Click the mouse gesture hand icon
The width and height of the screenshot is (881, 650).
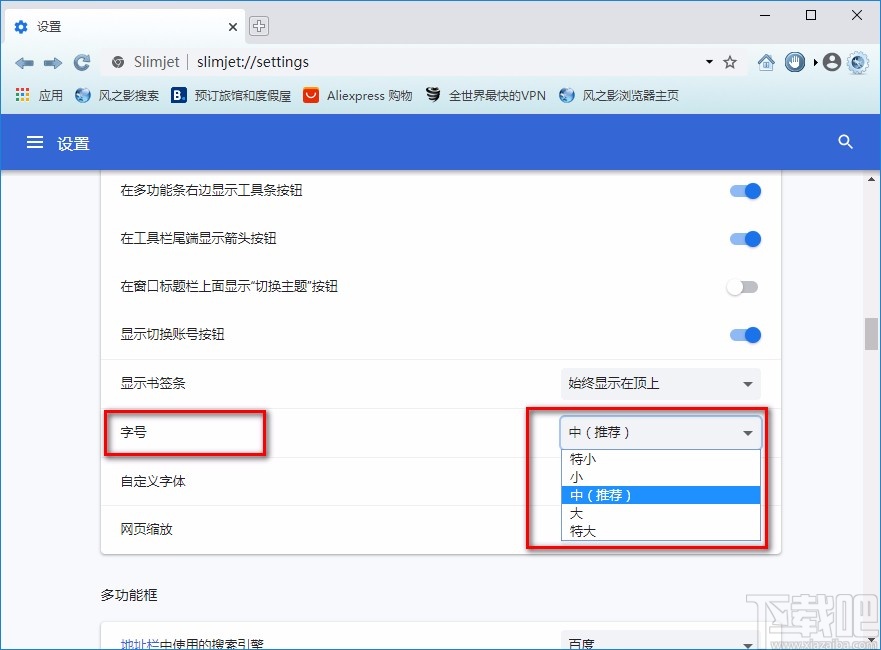click(794, 62)
